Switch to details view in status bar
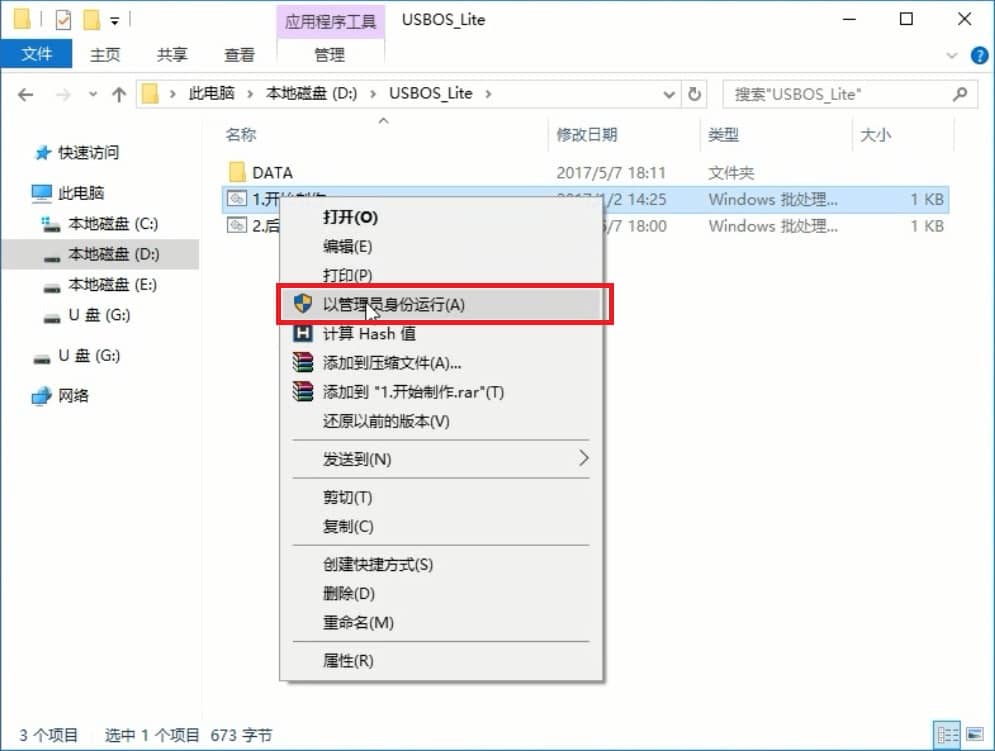The width and height of the screenshot is (995, 751). (x=945, y=735)
